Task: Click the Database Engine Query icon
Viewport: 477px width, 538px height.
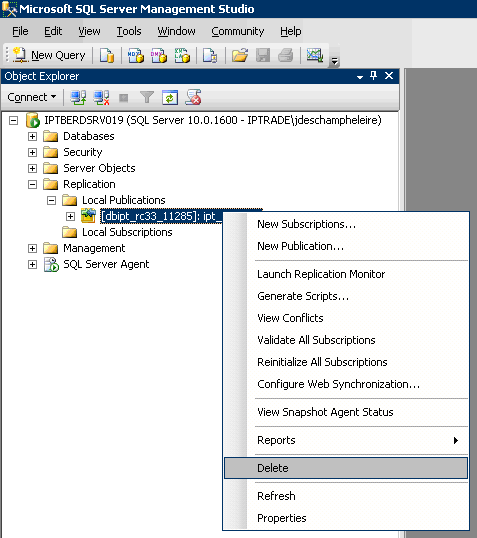Action: click(x=107, y=55)
